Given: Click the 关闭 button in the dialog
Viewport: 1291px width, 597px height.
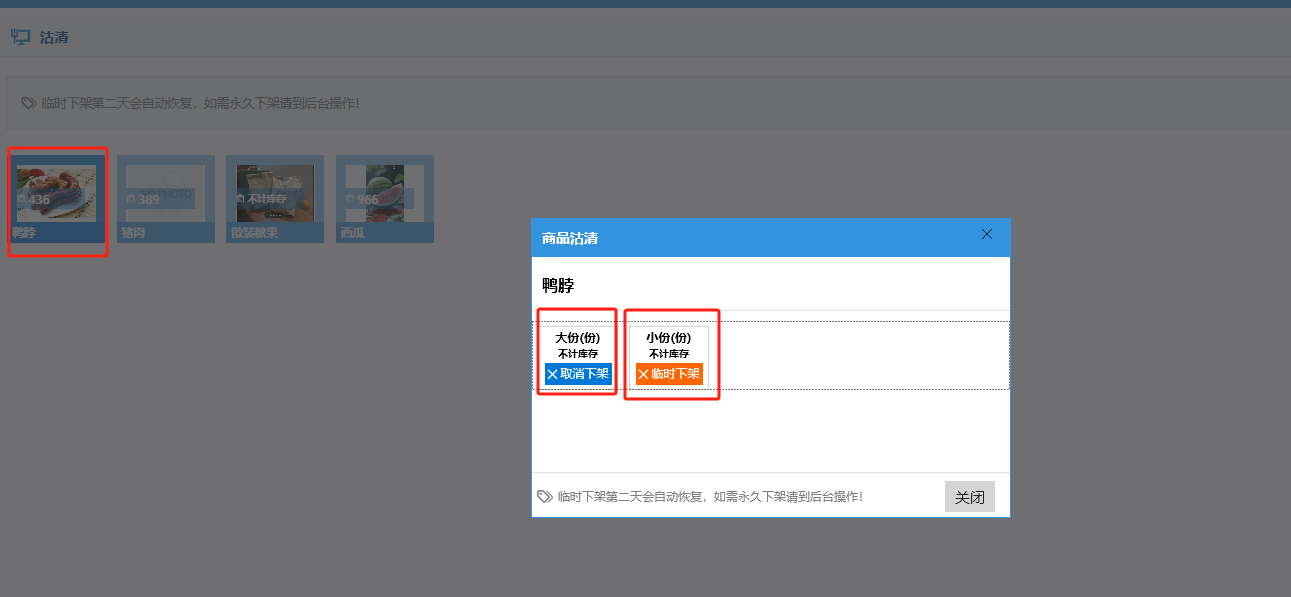Looking at the screenshot, I should (969, 497).
